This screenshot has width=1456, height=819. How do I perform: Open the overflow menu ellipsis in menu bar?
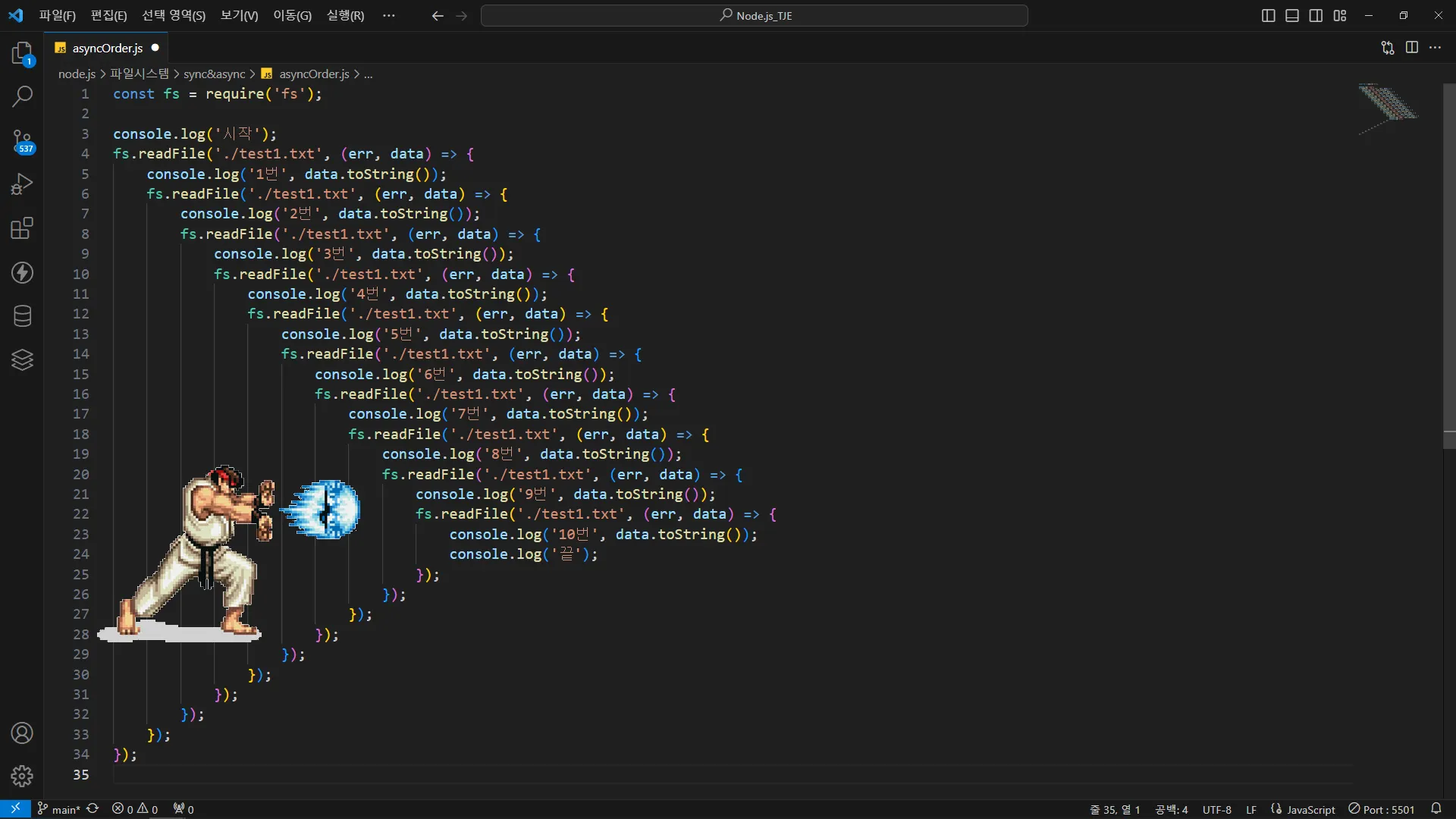point(388,15)
